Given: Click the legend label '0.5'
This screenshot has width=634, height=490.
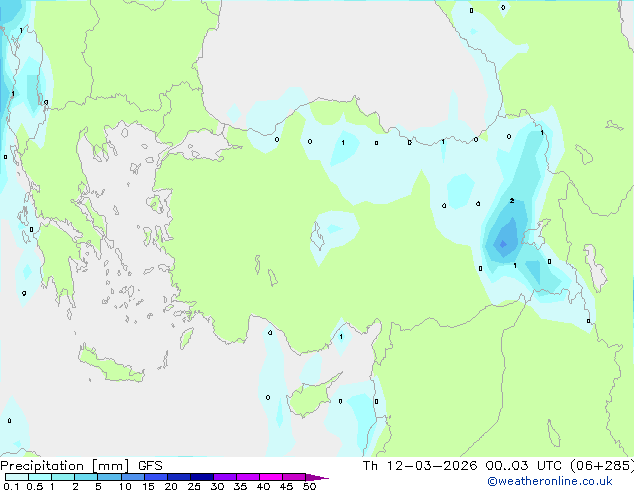Looking at the screenshot, I should coord(34,486).
